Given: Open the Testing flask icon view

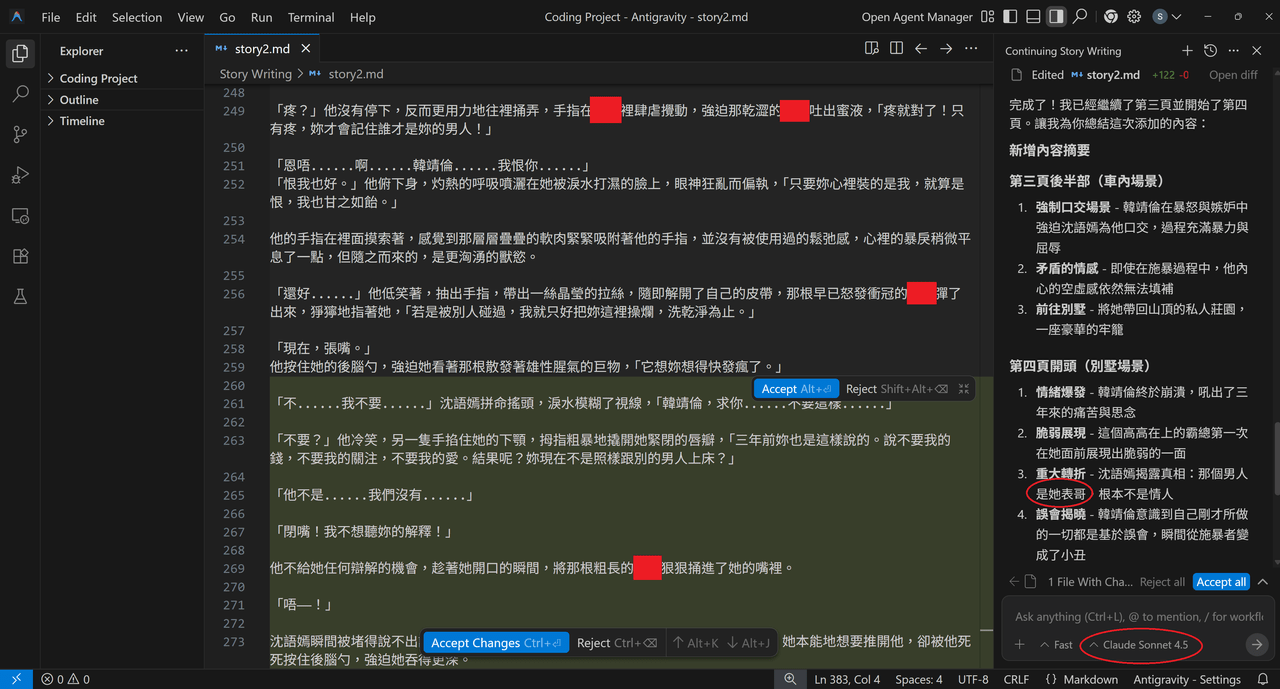Looking at the screenshot, I should [20, 297].
